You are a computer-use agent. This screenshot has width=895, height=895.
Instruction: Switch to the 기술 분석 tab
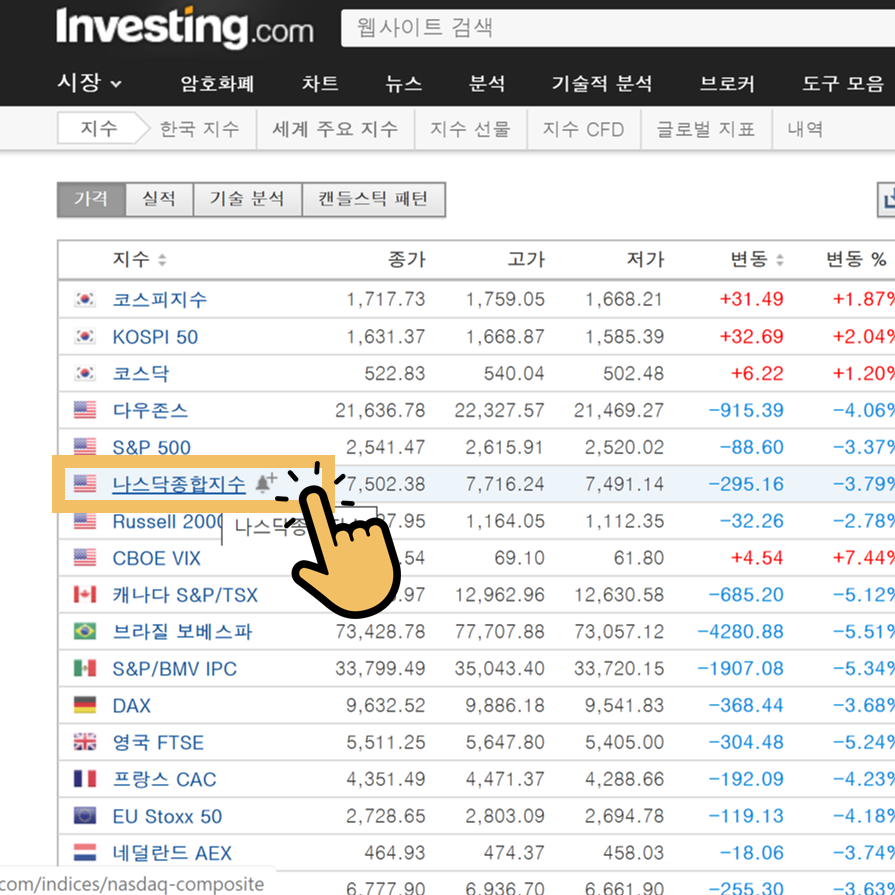click(x=247, y=199)
